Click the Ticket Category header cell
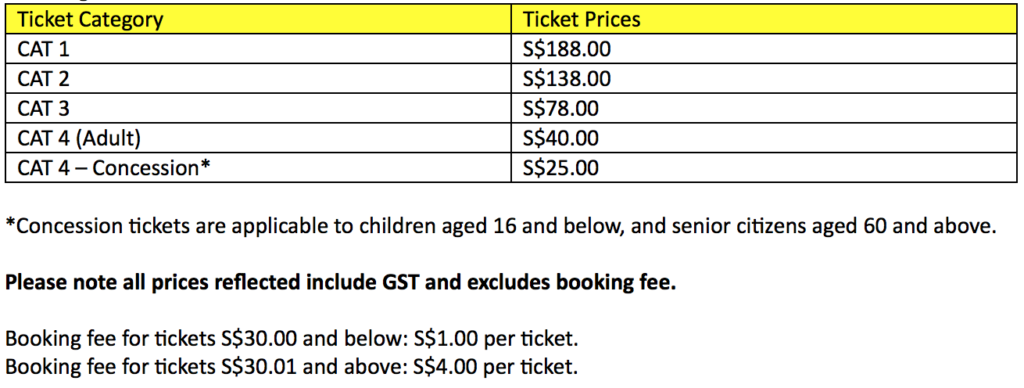The image size is (1024, 388). pos(258,19)
